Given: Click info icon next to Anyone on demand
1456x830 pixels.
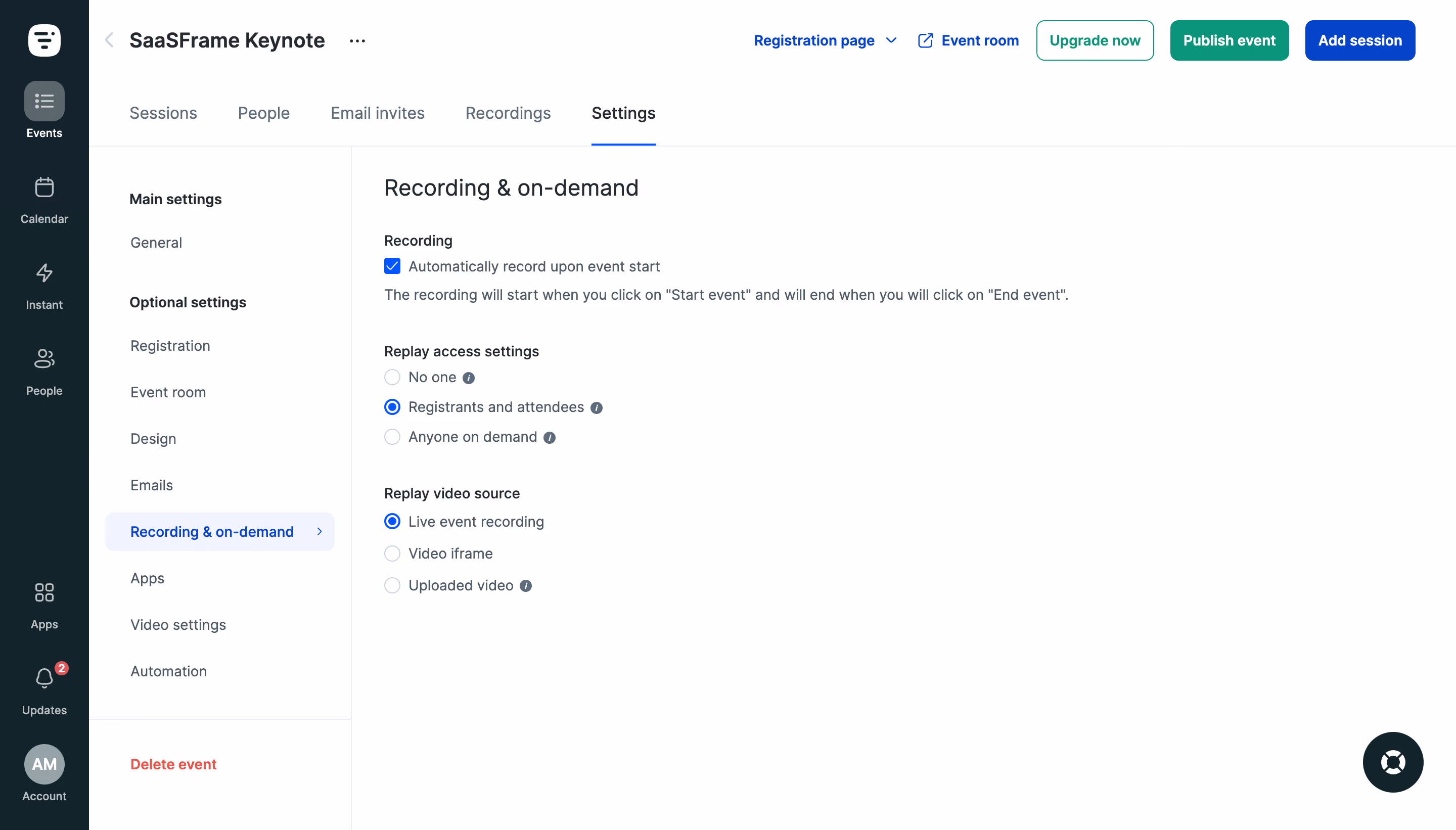Looking at the screenshot, I should (x=549, y=437).
